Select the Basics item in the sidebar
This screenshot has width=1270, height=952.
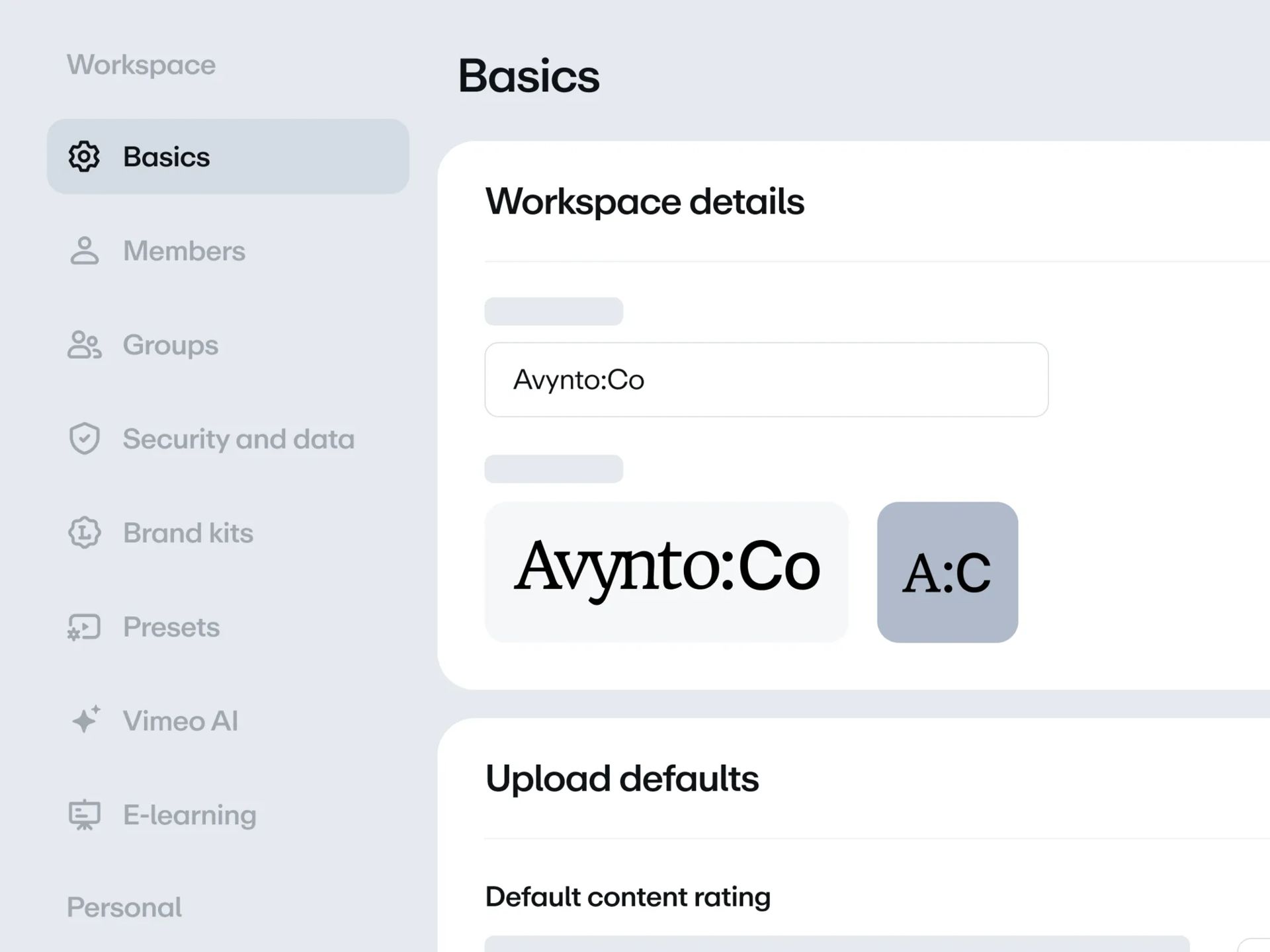(x=228, y=157)
